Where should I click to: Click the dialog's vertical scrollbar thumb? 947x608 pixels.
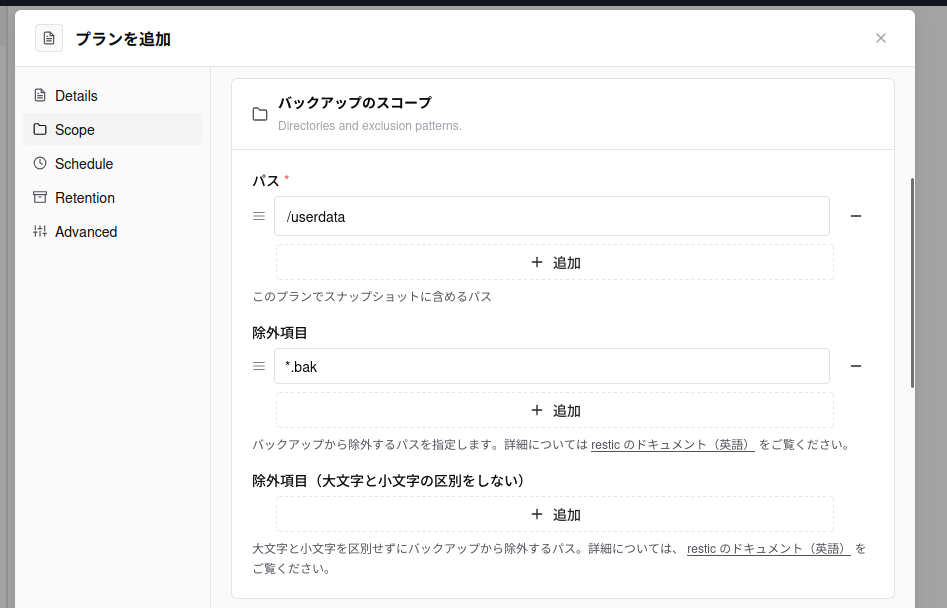click(912, 283)
